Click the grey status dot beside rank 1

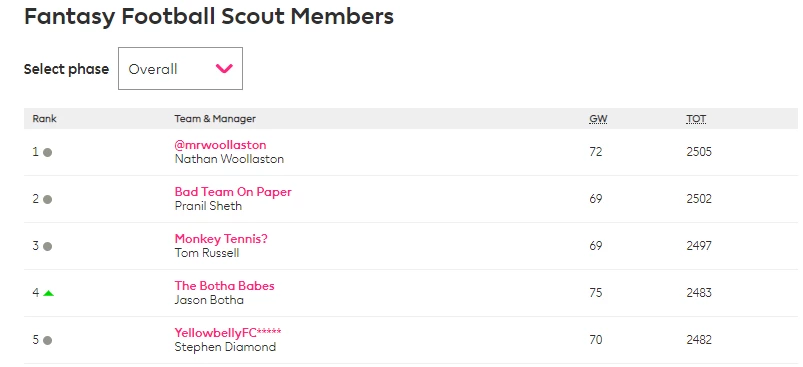click(x=48, y=153)
